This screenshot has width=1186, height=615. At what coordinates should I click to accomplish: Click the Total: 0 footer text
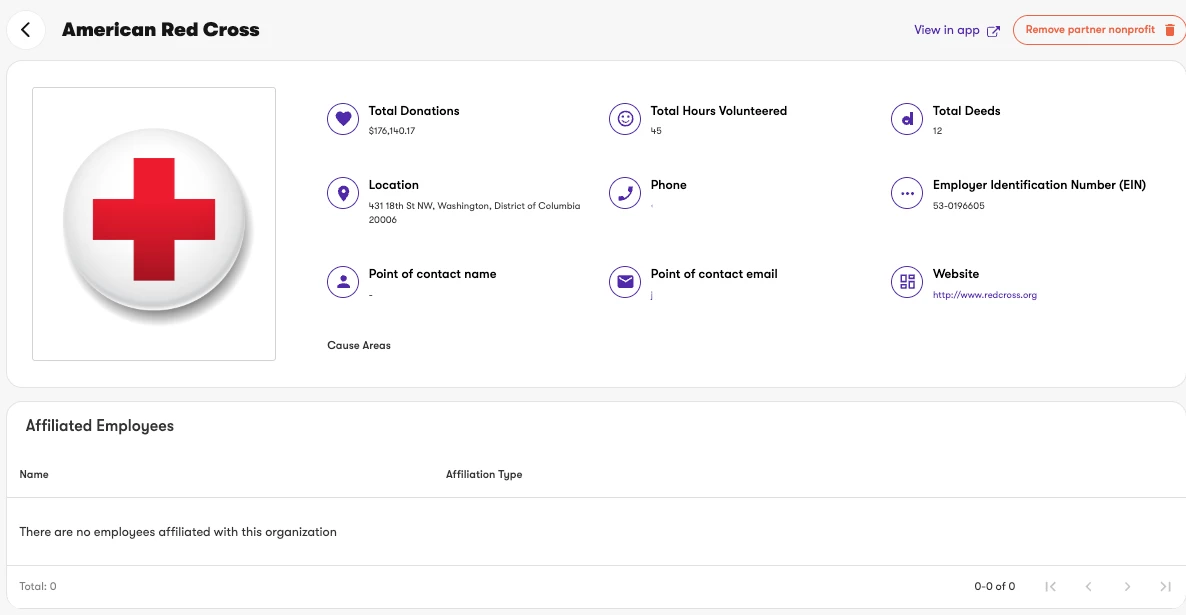38,586
